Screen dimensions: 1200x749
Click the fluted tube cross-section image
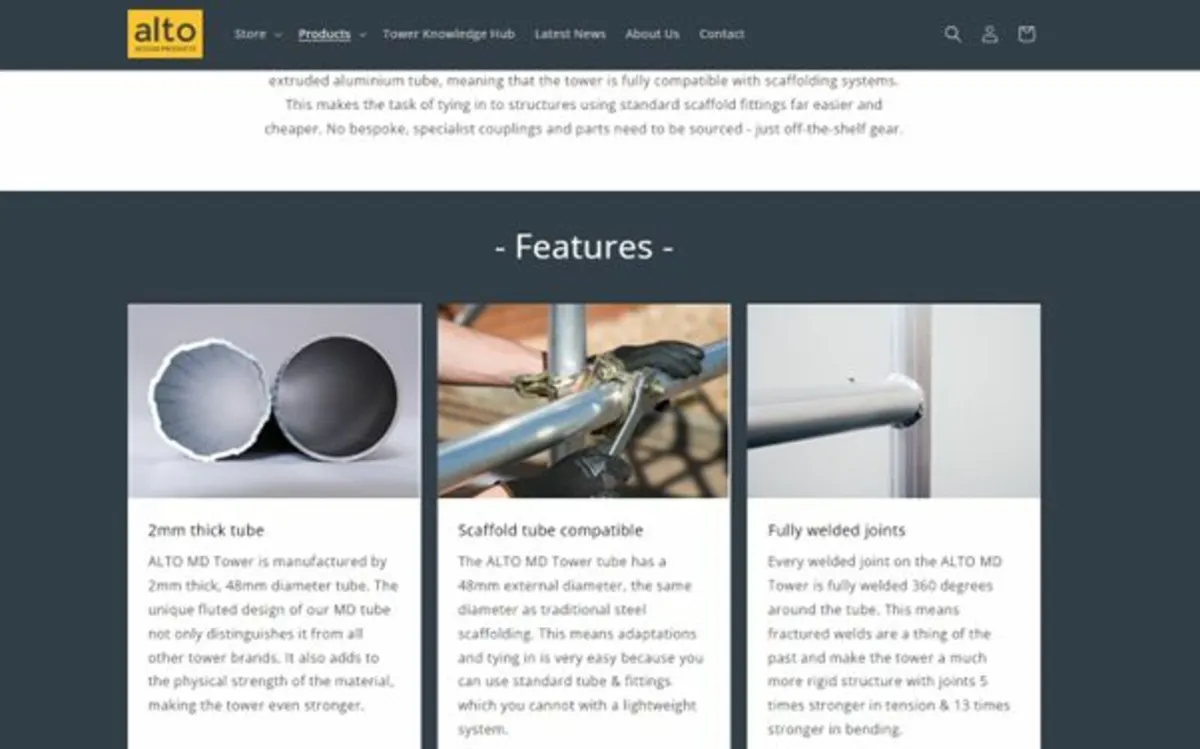[x=274, y=400]
